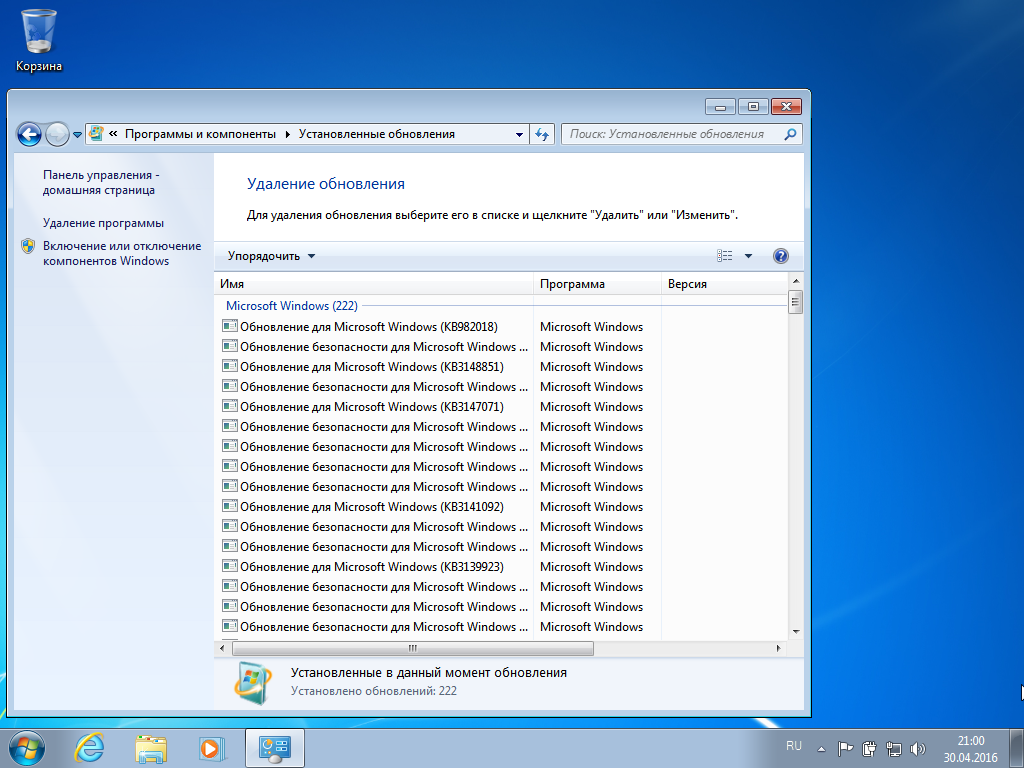The width and height of the screenshot is (1024, 768).
Task: Select update KB3141092 row
Action: point(500,507)
